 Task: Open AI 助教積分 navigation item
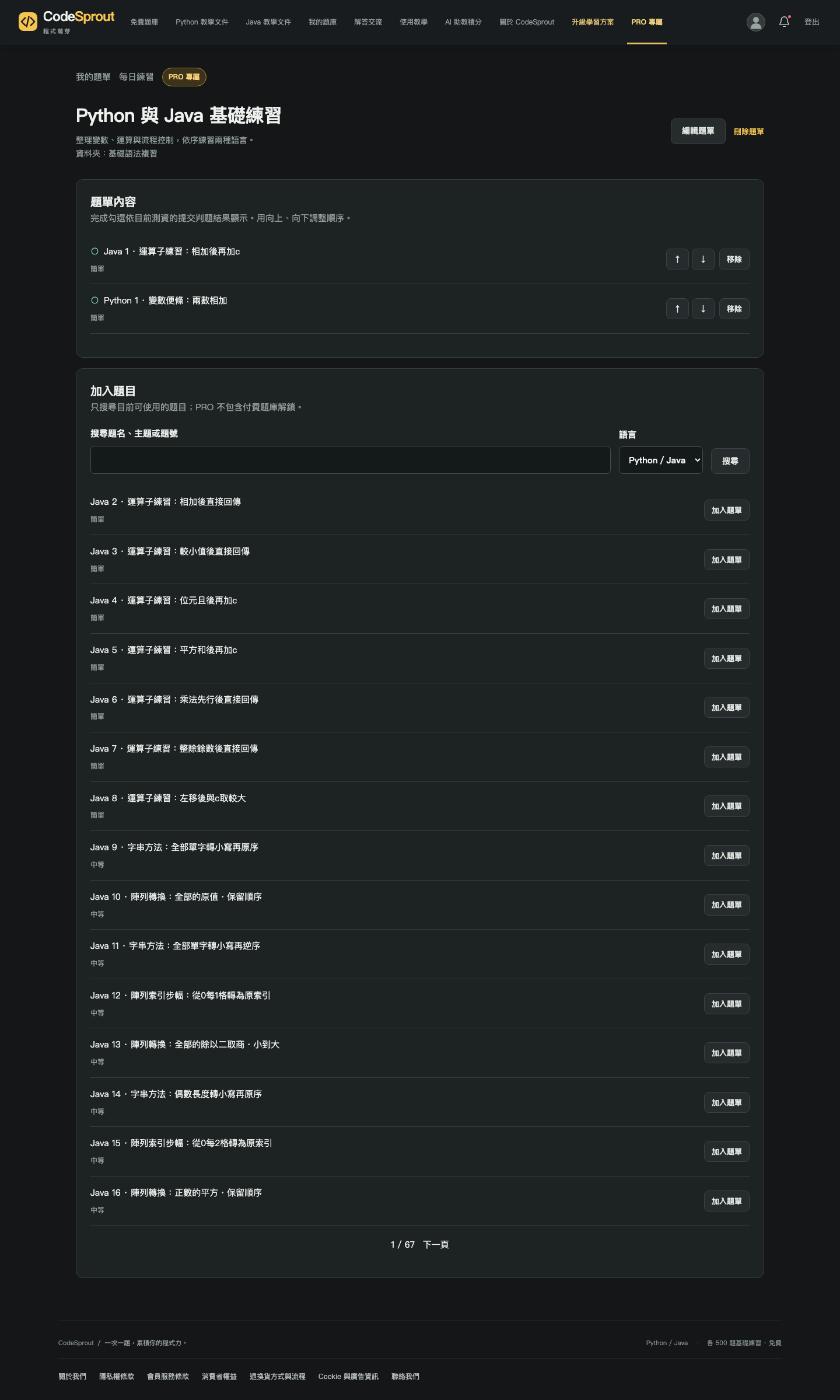coord(463,22)
